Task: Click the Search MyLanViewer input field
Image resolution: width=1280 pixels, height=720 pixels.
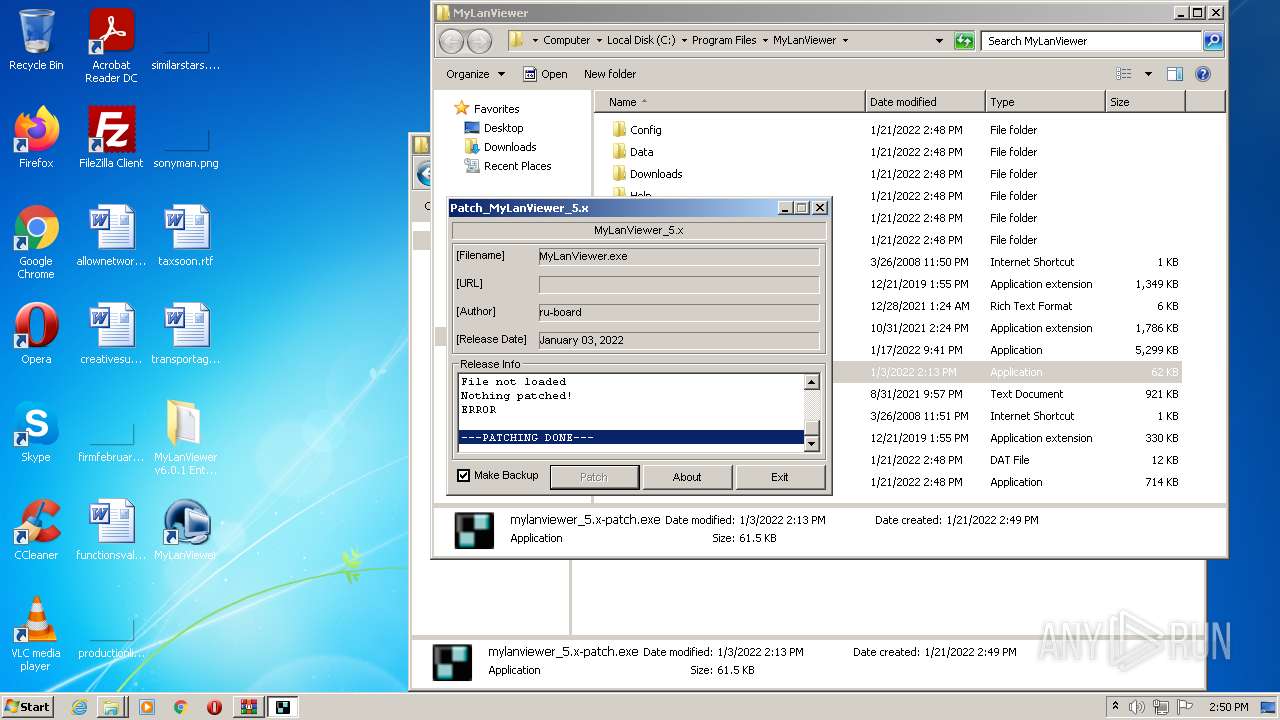Action: click(x=1092, y=41)
